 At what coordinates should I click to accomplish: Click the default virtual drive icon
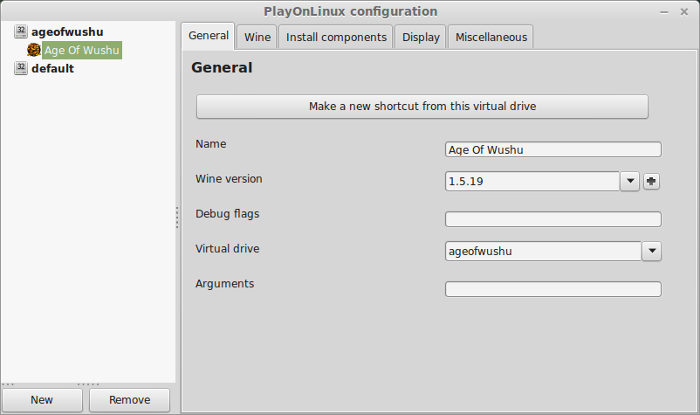tap(21, 68)
